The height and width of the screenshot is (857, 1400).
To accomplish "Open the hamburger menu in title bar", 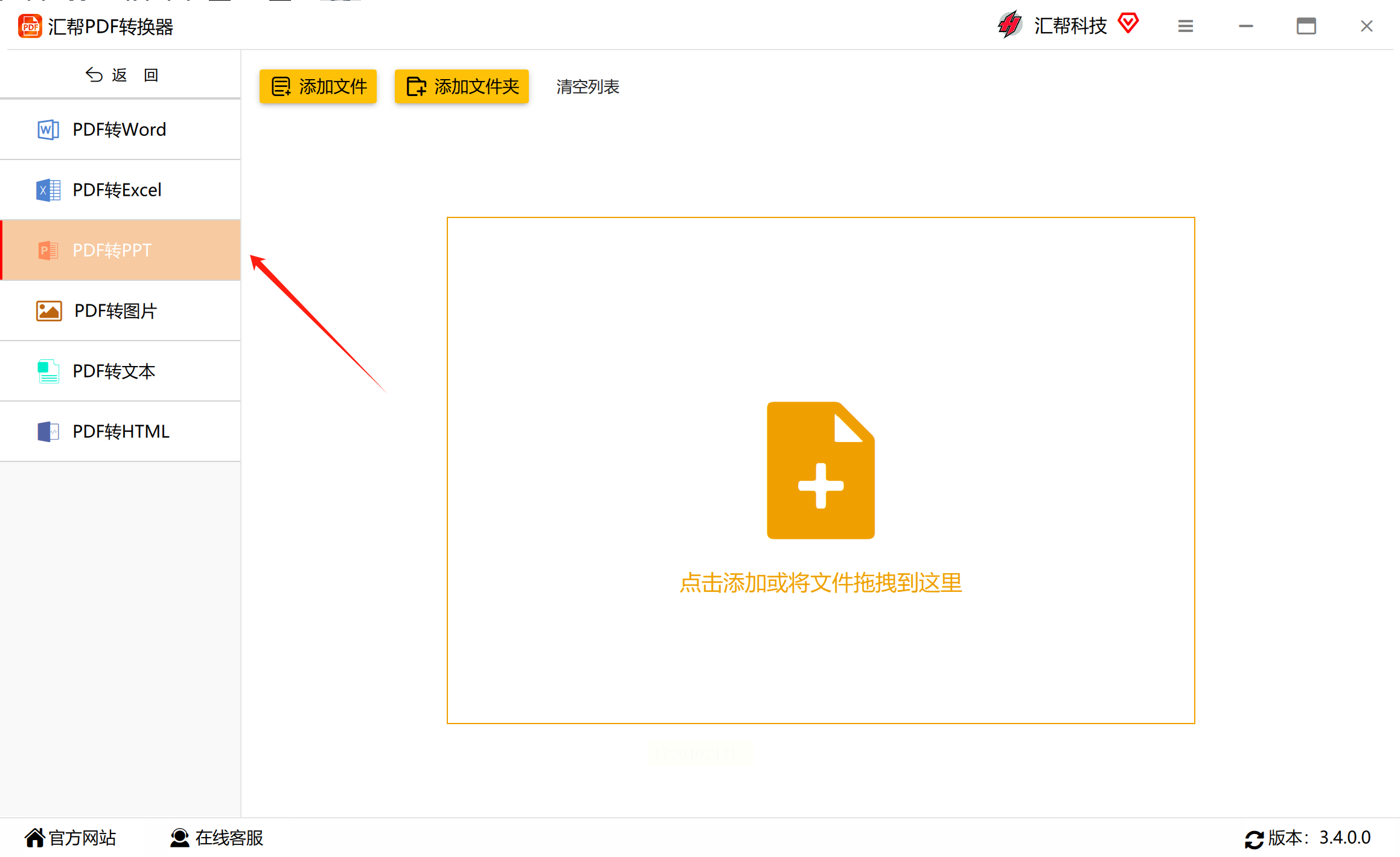I will [1185, 26].
